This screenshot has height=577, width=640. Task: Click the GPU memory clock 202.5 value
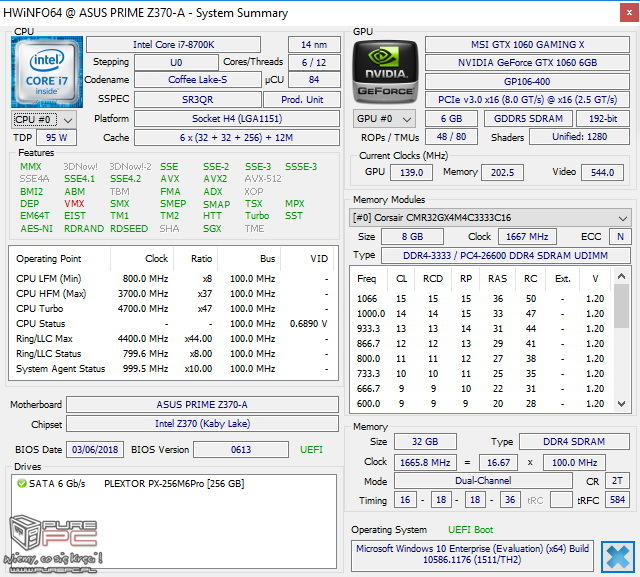point(502,172)
